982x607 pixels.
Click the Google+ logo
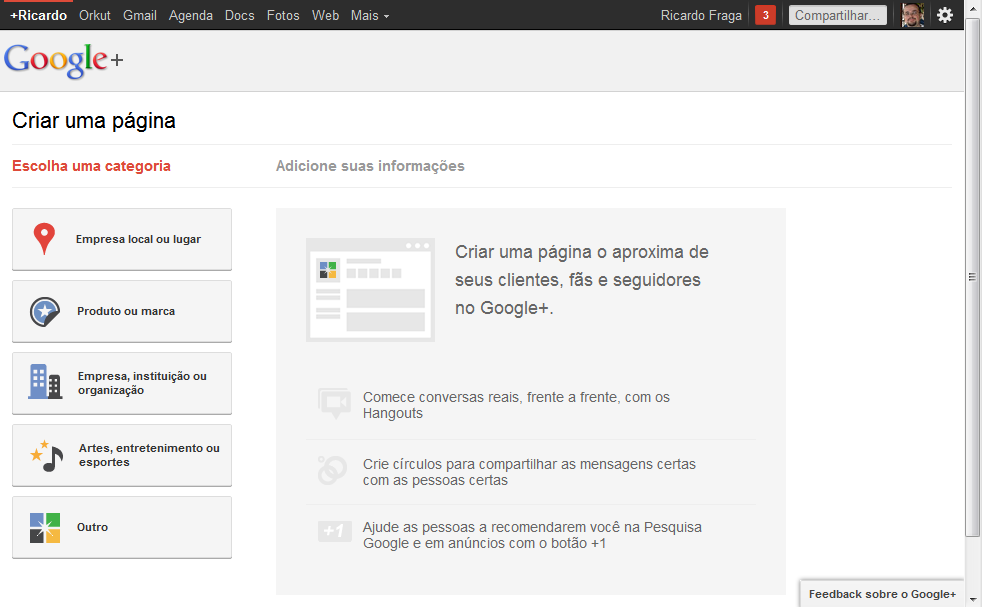point(62,61)
